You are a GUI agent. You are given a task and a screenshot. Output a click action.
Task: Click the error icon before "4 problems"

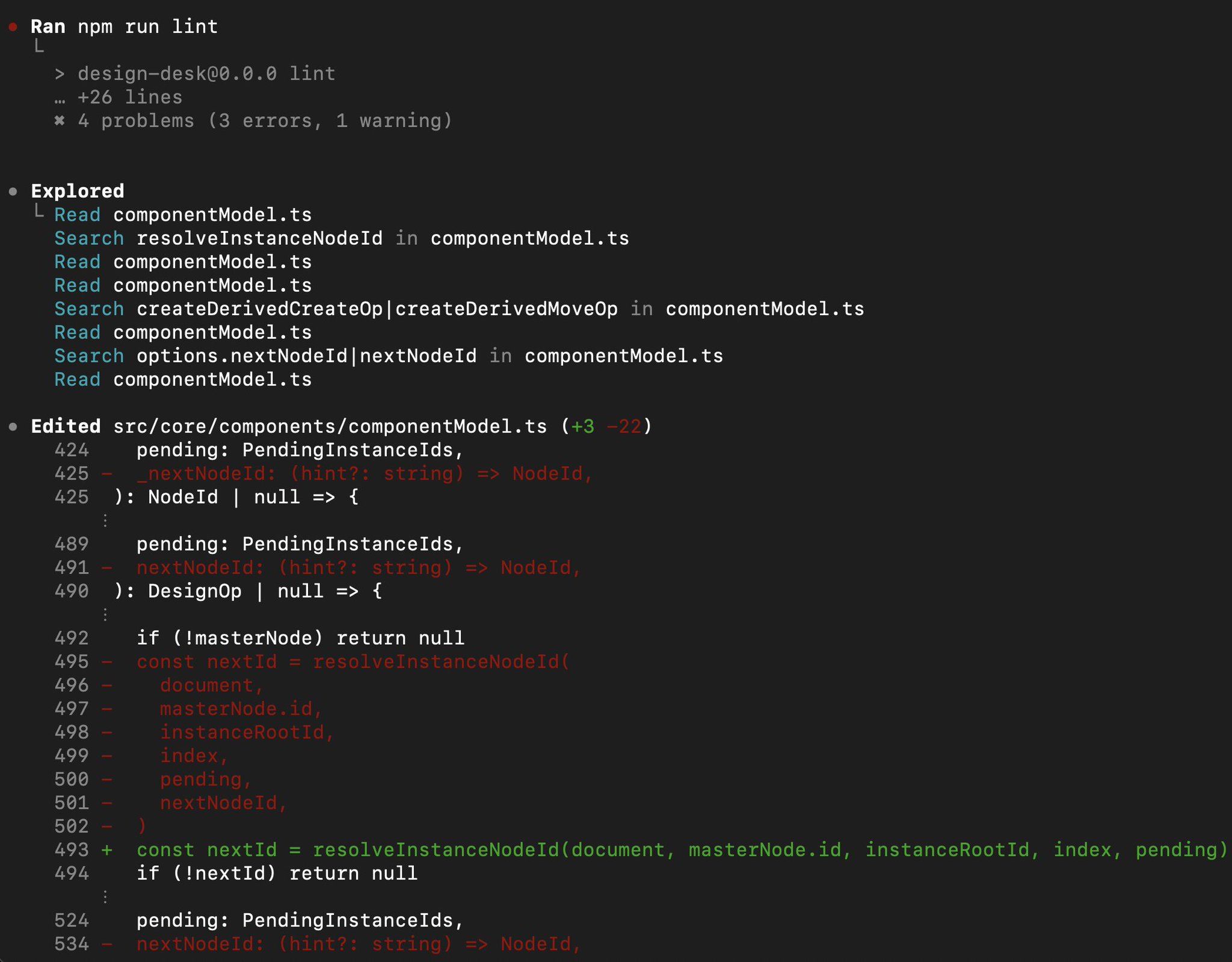tap(60, 120)
